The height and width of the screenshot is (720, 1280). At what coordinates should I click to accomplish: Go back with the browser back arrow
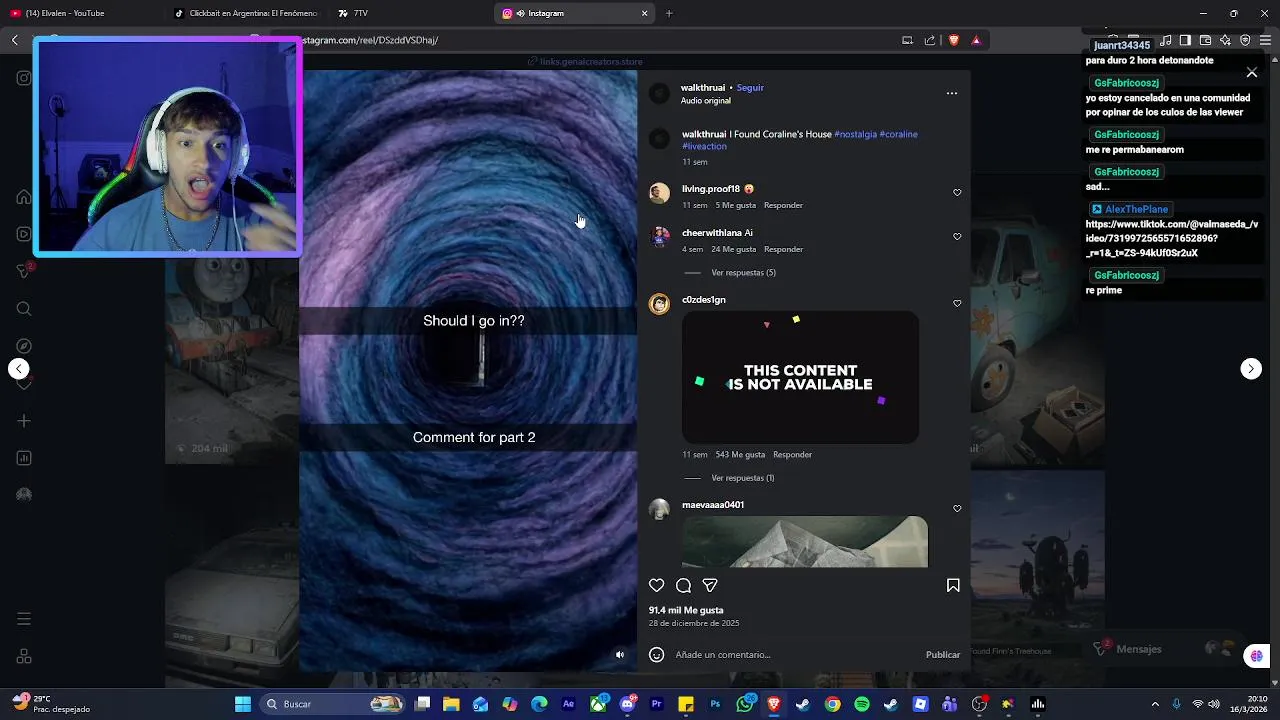point(15,40)
